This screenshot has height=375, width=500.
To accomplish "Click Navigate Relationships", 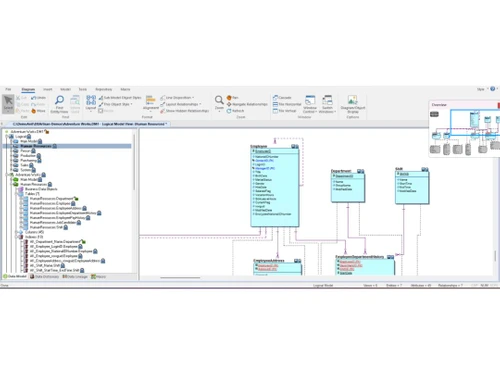I will [x=247, y=104].
